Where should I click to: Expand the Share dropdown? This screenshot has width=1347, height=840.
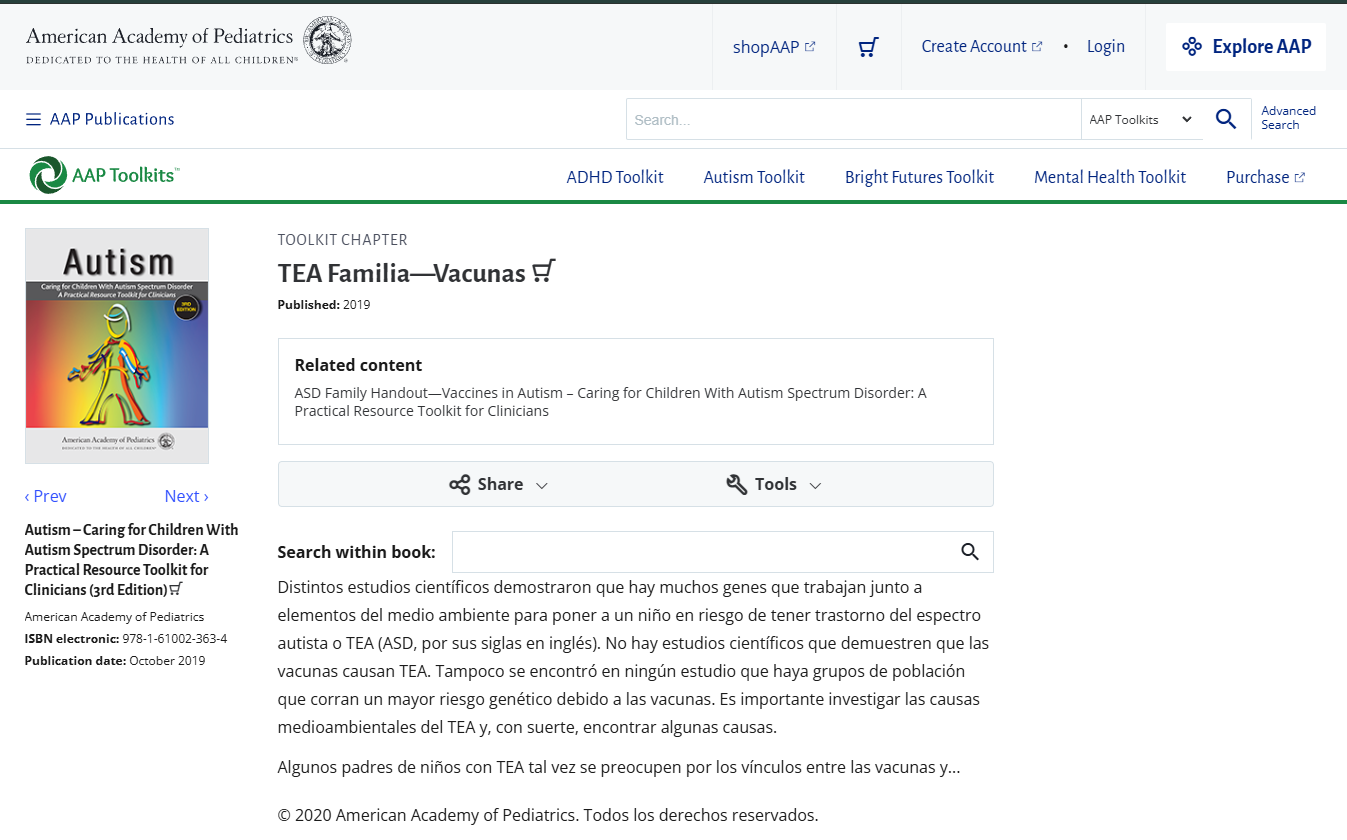pyautogui.click(x=498, y=484)
